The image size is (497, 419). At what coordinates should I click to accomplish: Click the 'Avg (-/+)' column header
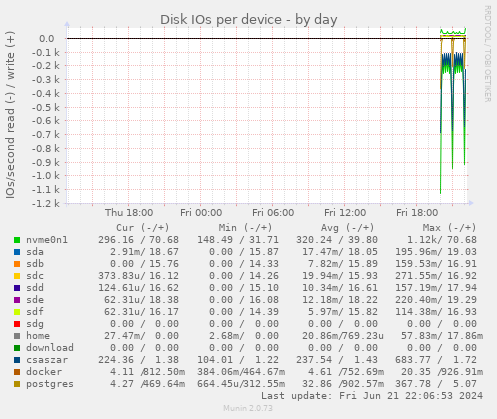click(347, 228)
